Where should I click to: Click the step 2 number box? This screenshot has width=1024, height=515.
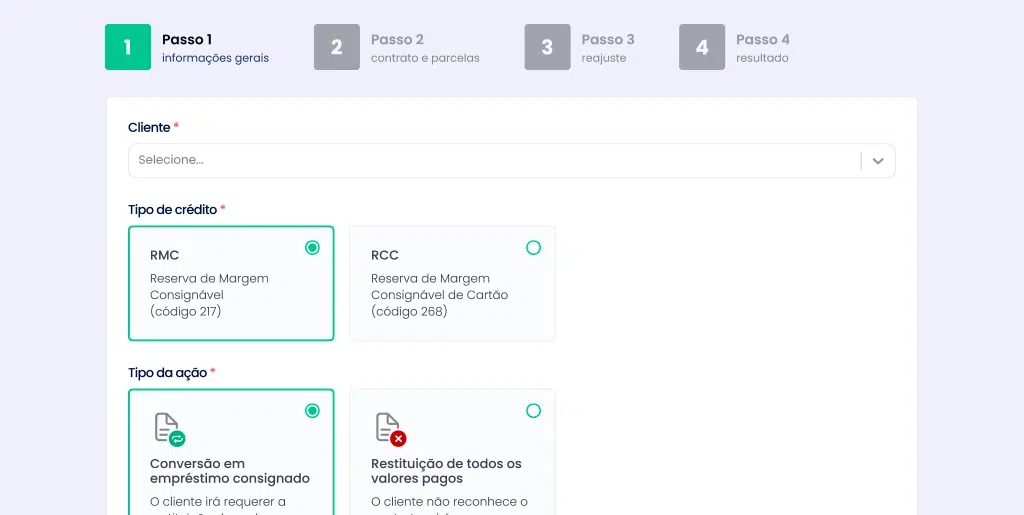(336, 47)
